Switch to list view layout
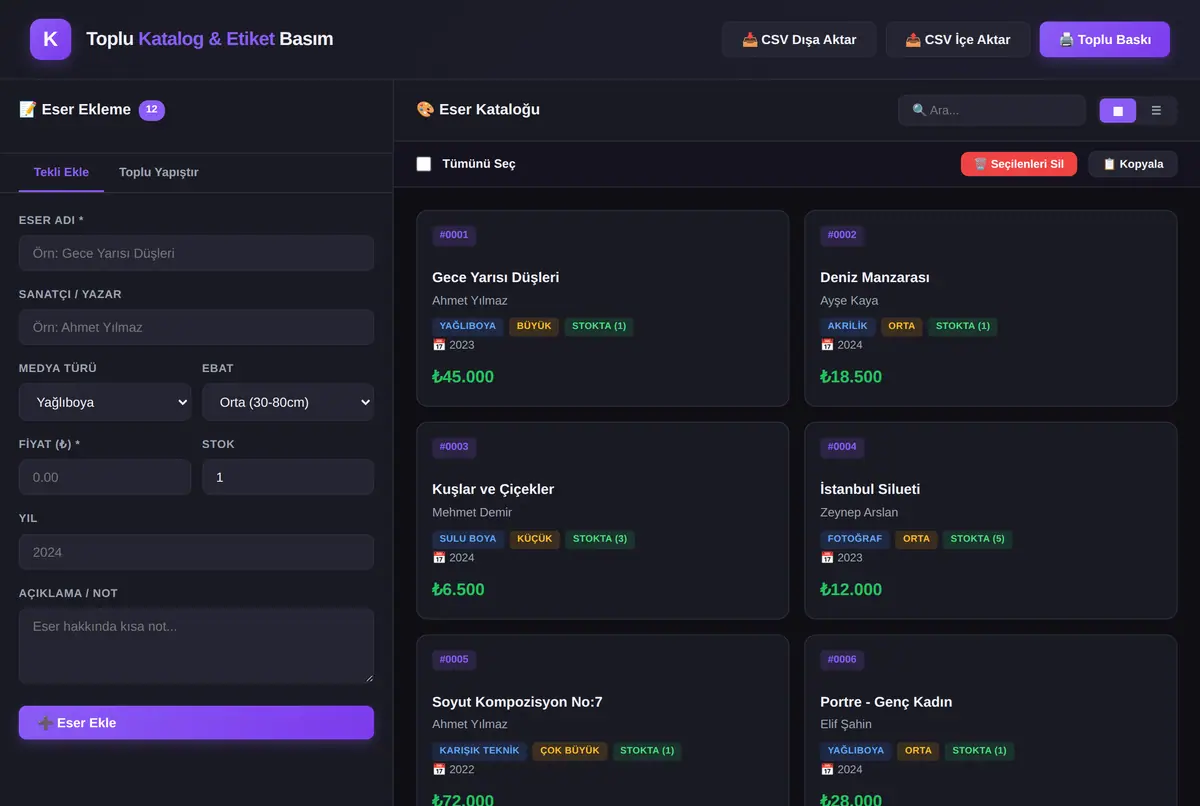This screenshot has height=806, width=1200. pyautogui.click(x=1156, y=110)
